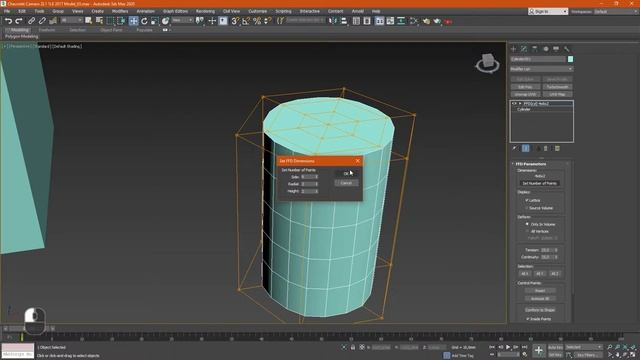The image size is (640, 360).
Task: Open Select by Name list icon
Action: click(99, 21)
